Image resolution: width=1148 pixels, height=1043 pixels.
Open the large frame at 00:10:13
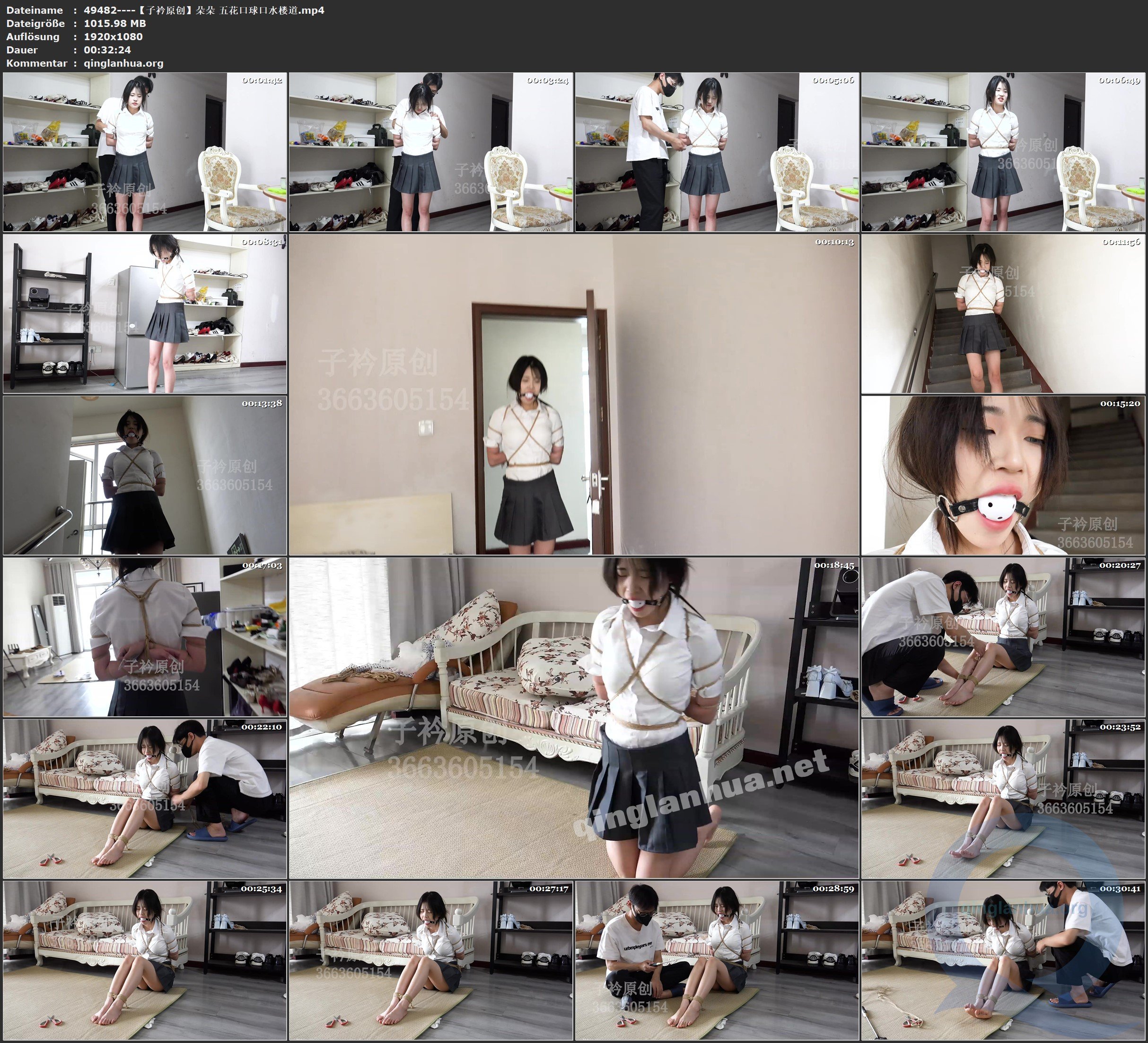[574, 394]
